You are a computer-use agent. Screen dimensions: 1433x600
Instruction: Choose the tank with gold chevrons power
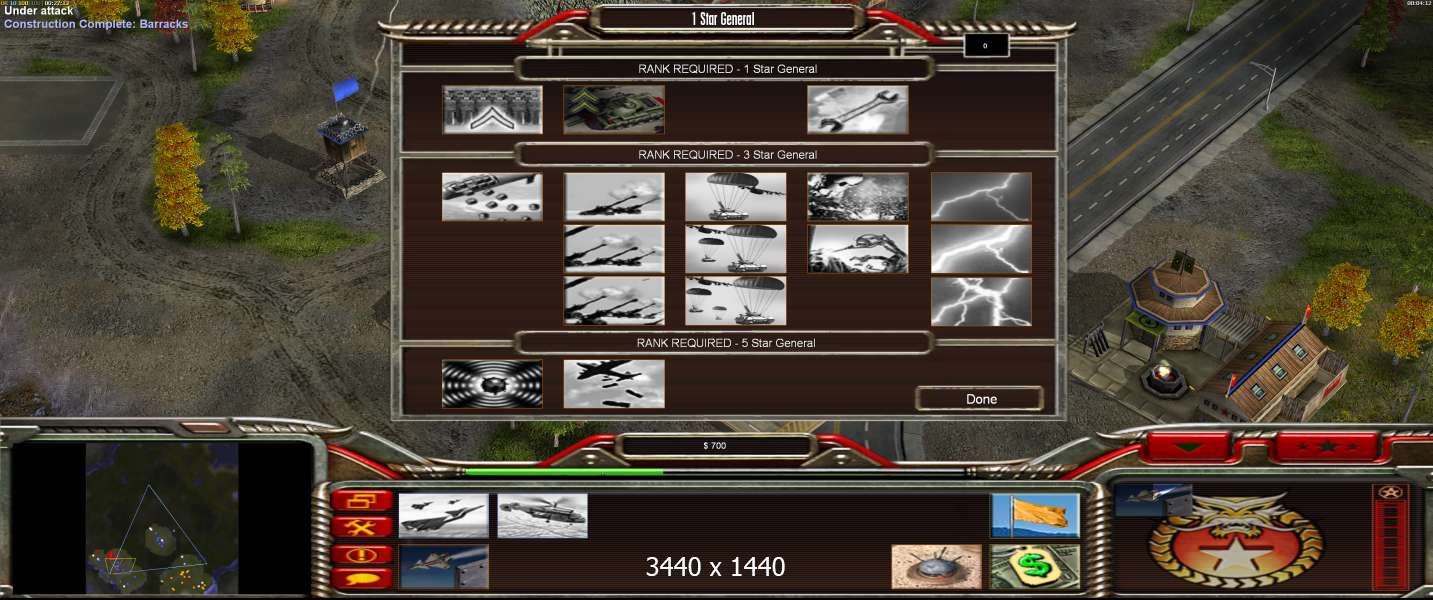pyautogui.click(x=614, y=110)
